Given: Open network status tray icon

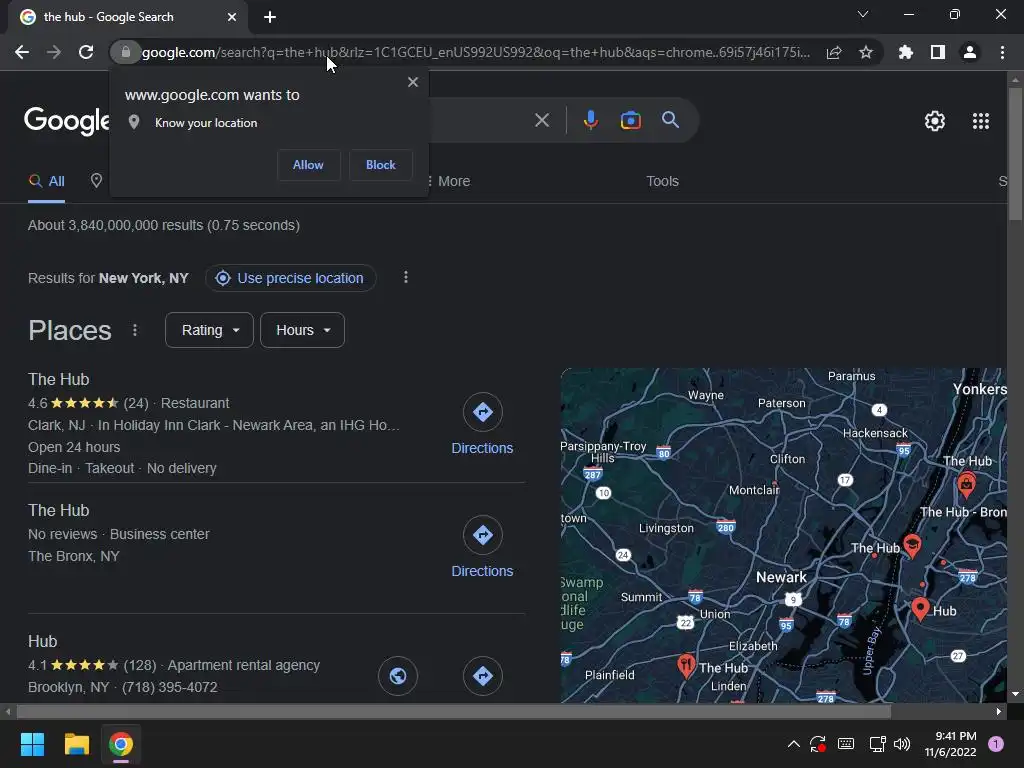Looking at the screenshot, I should tap(877, 744).
